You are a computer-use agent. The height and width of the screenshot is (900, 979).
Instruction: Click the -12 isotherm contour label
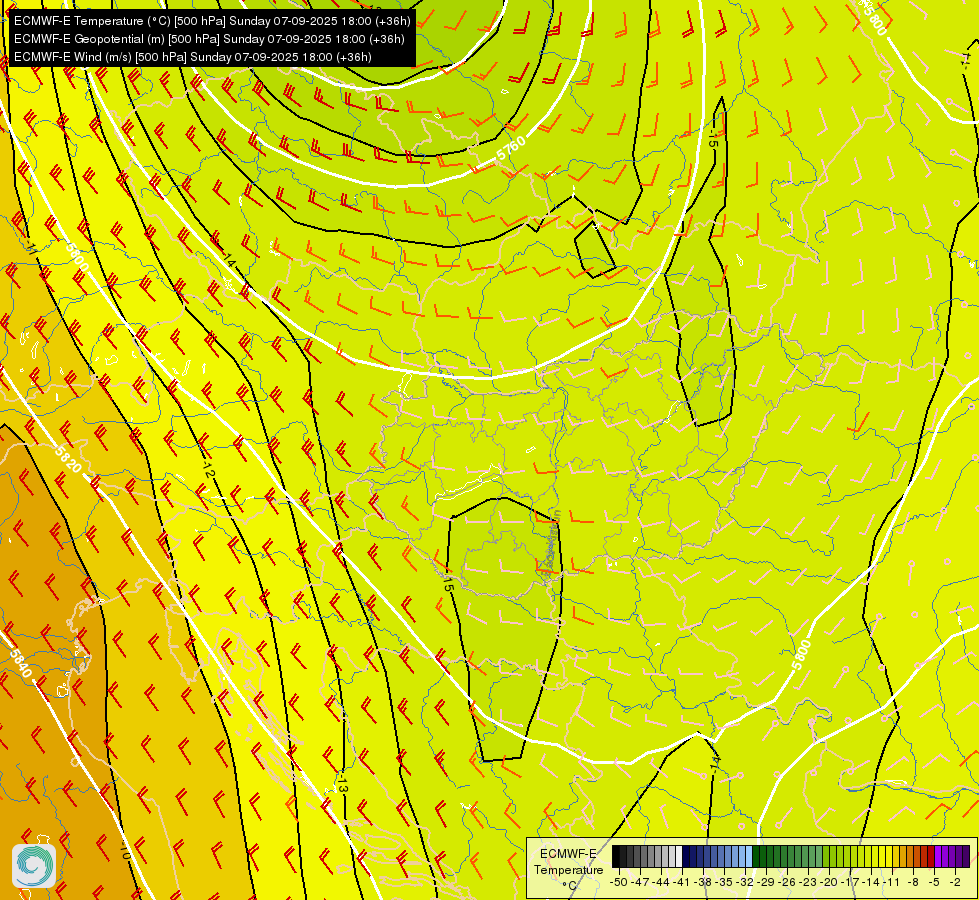(208, 470)
